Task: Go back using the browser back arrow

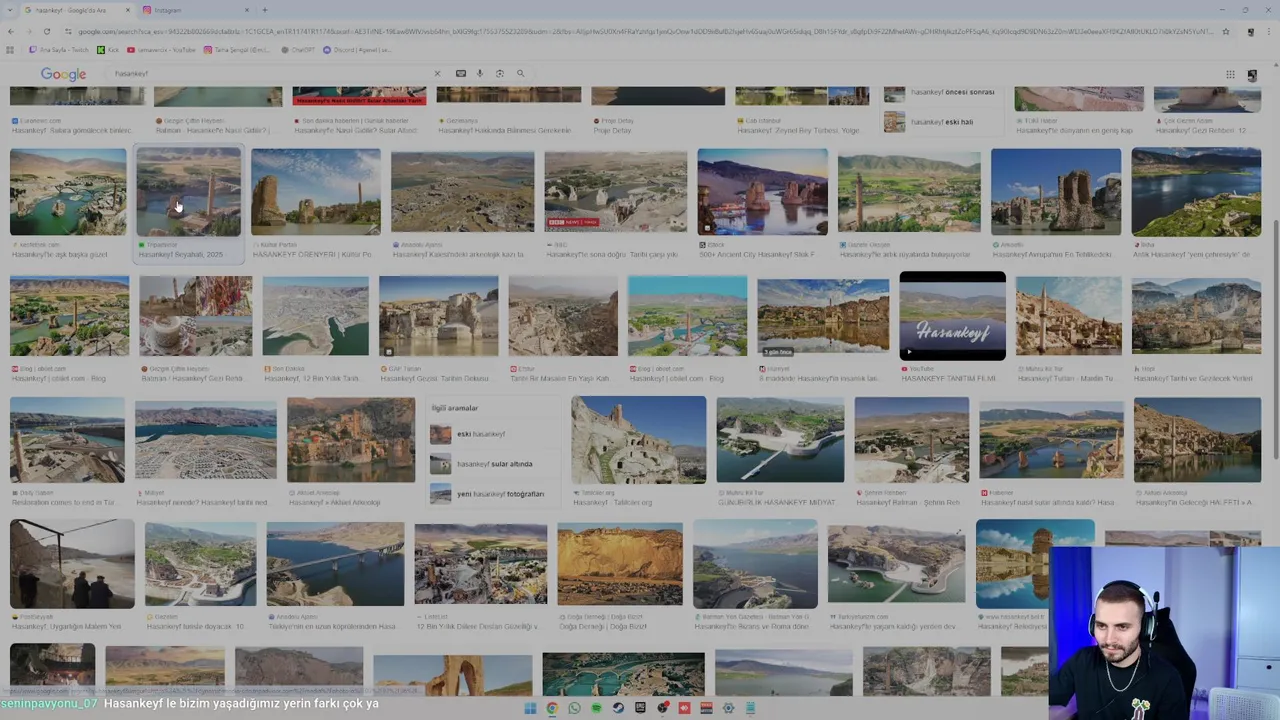Action: [11, 31]
